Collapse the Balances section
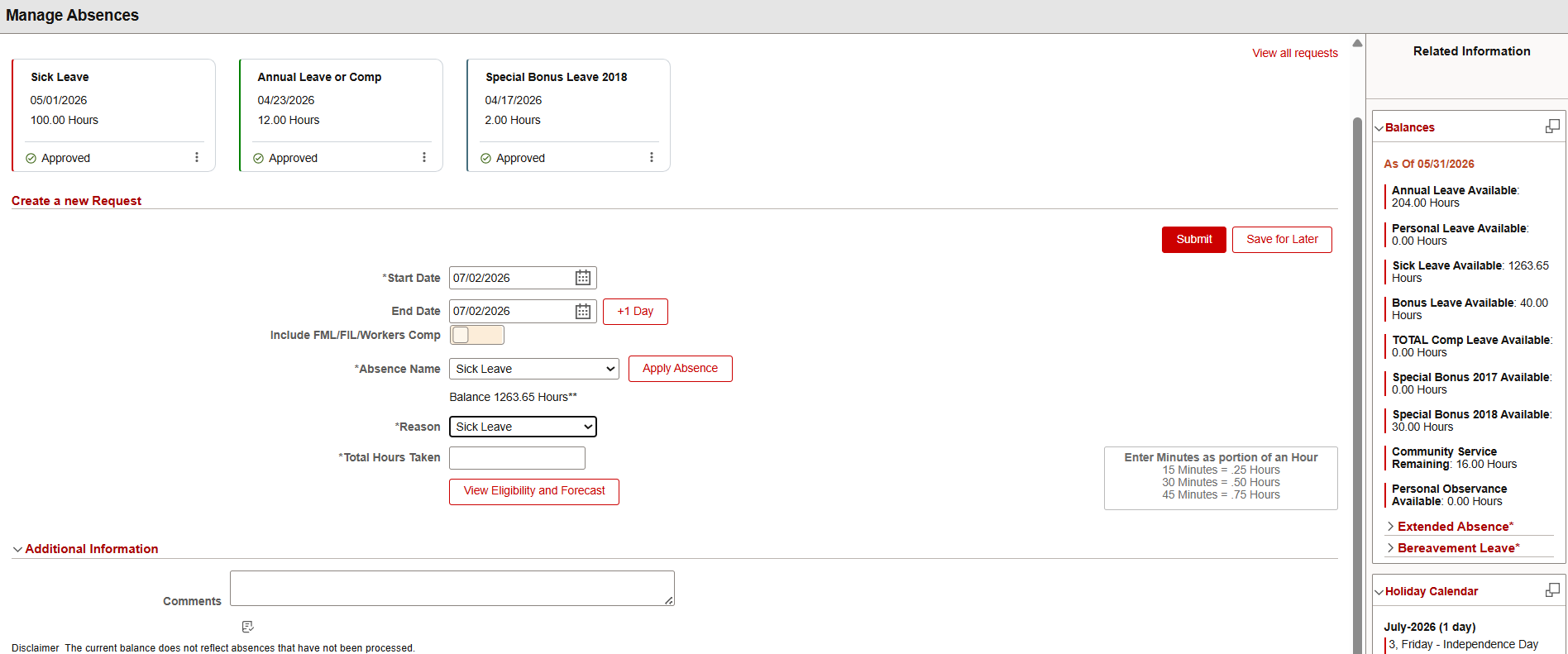1568x654 pixels. 1379,128
